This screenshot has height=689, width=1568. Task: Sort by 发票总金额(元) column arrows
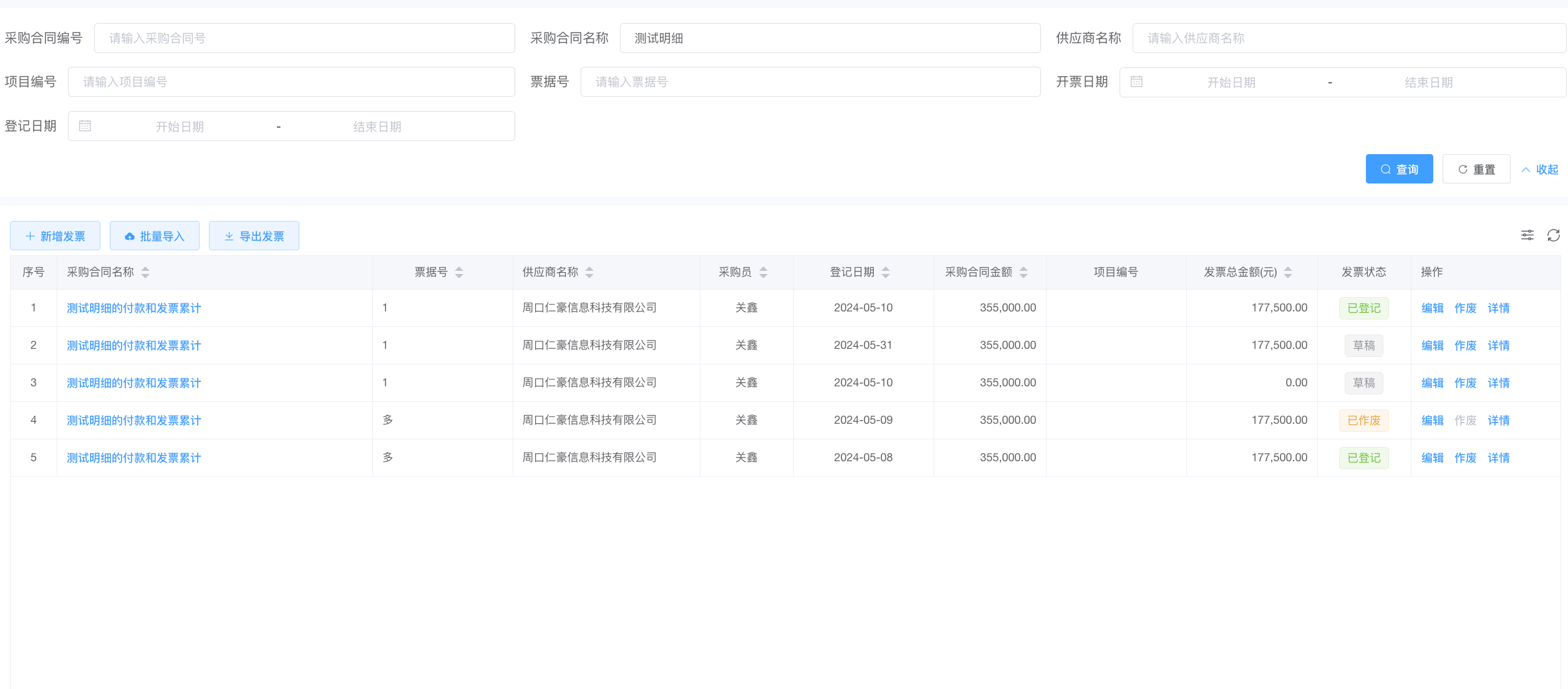pyautogui.click(x=1288, y=272)
